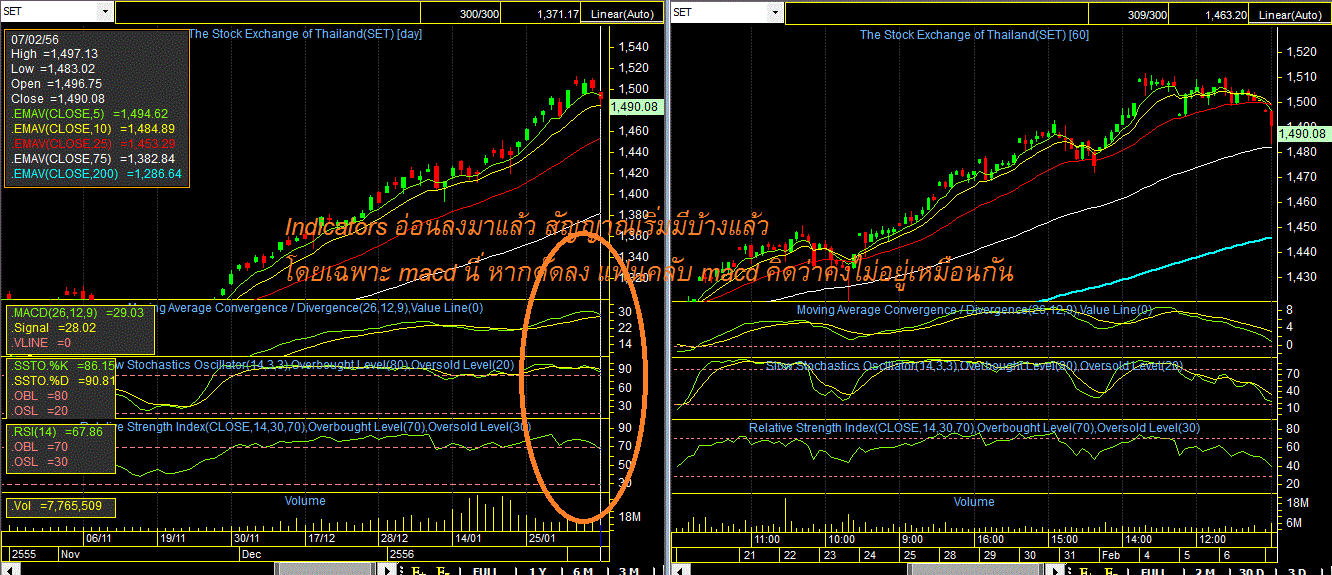1332x575 pixels.
Task: Click the horizontal scrollbar thumb of the 60-minute chart
Action: click(x=975, y=570)
